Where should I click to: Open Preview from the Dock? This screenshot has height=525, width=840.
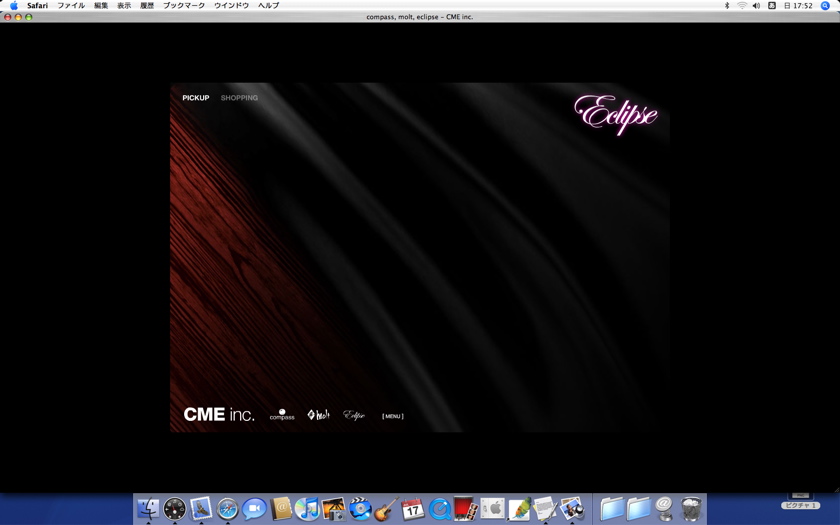tap(572, 508)
